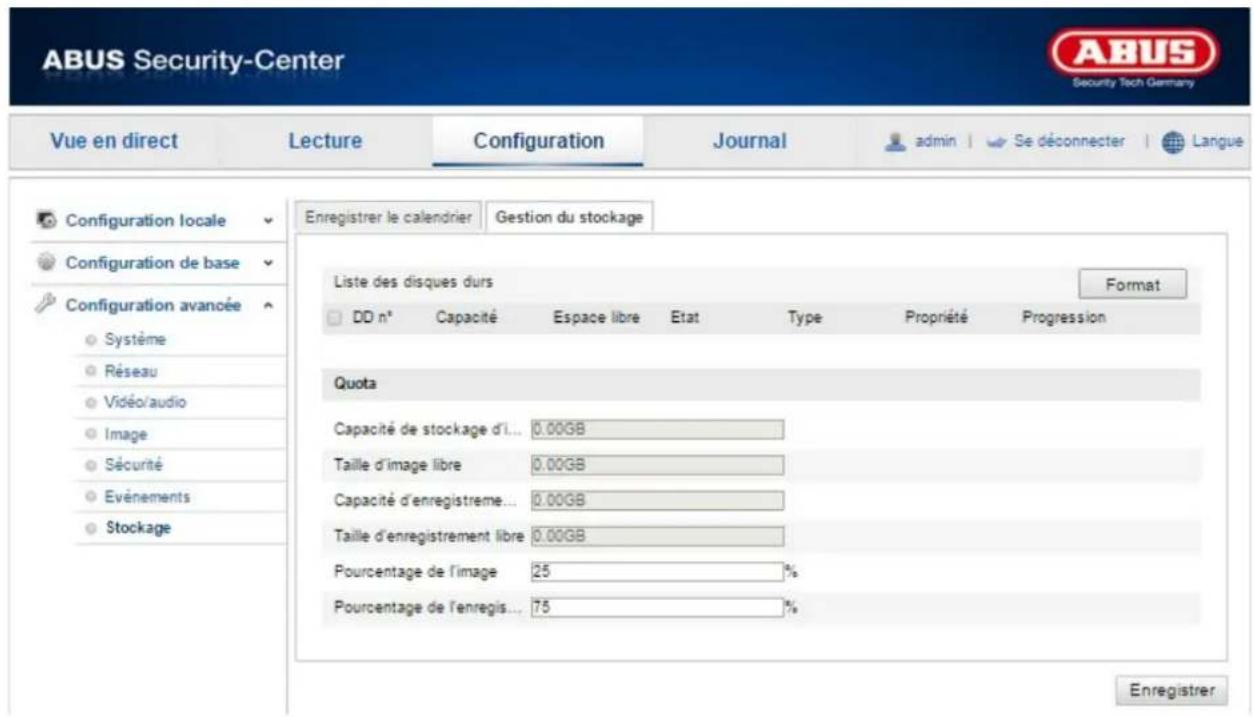Click the Configuration de base gear icon
Viewport: 1254px width, 717px height.
pyautogui.click(x=45, y=263)
